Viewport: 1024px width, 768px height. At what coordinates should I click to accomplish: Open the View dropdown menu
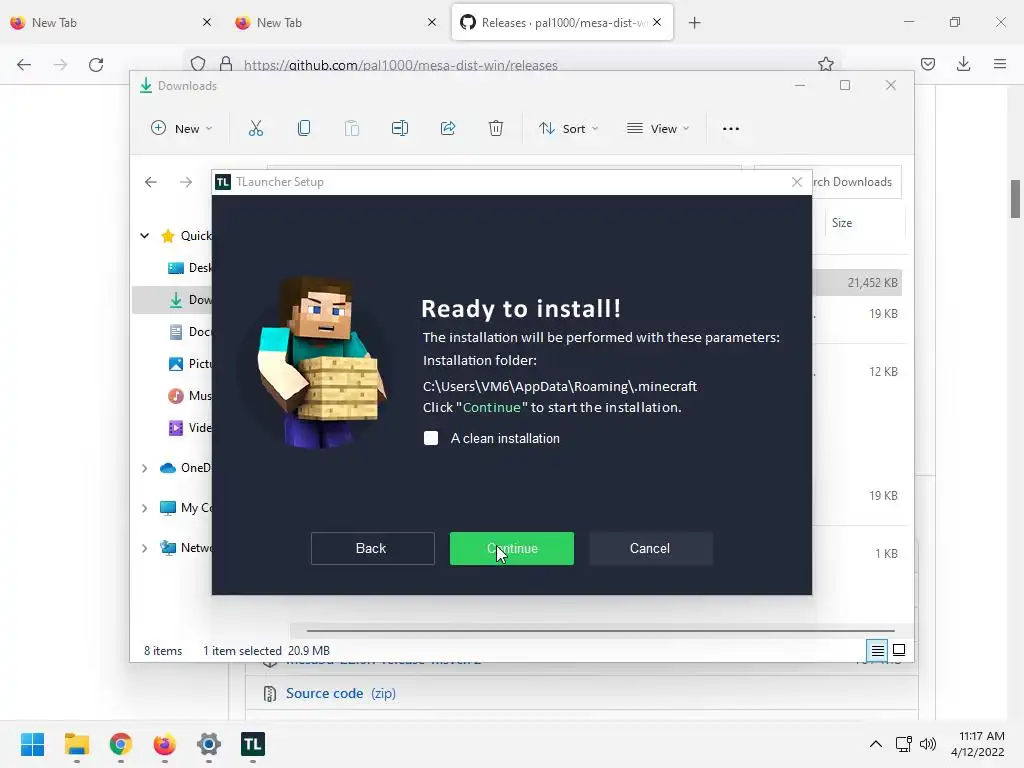(x=658, y=129)
